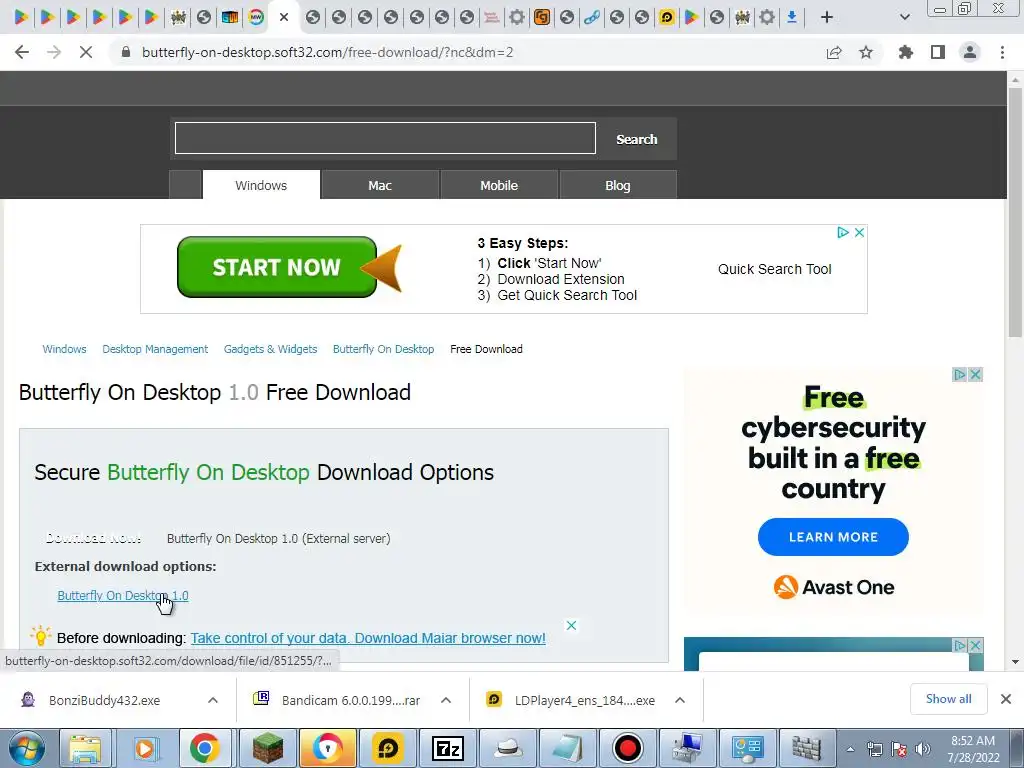
Task: Close the Quick Search Tool banner ad
Action: 859,232
